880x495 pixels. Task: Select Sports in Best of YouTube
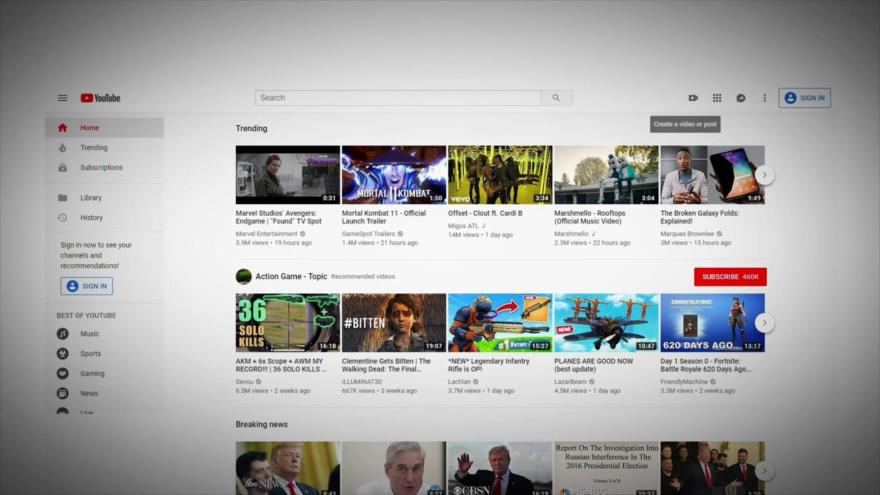click(104, 354)
